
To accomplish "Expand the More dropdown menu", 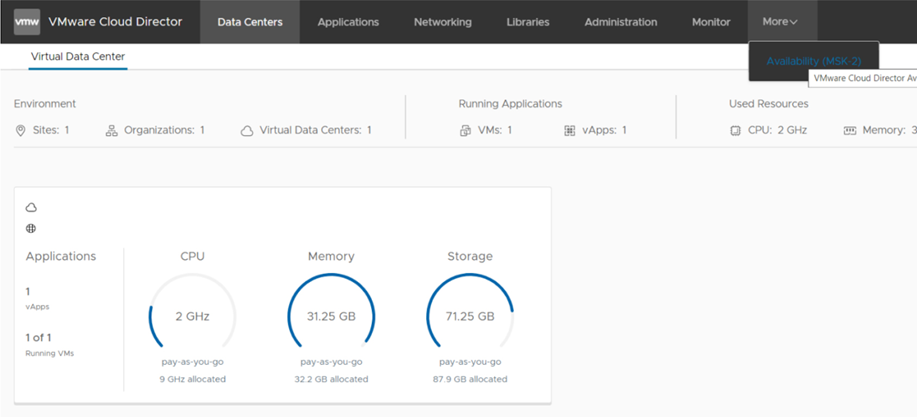I will (780, 22).
